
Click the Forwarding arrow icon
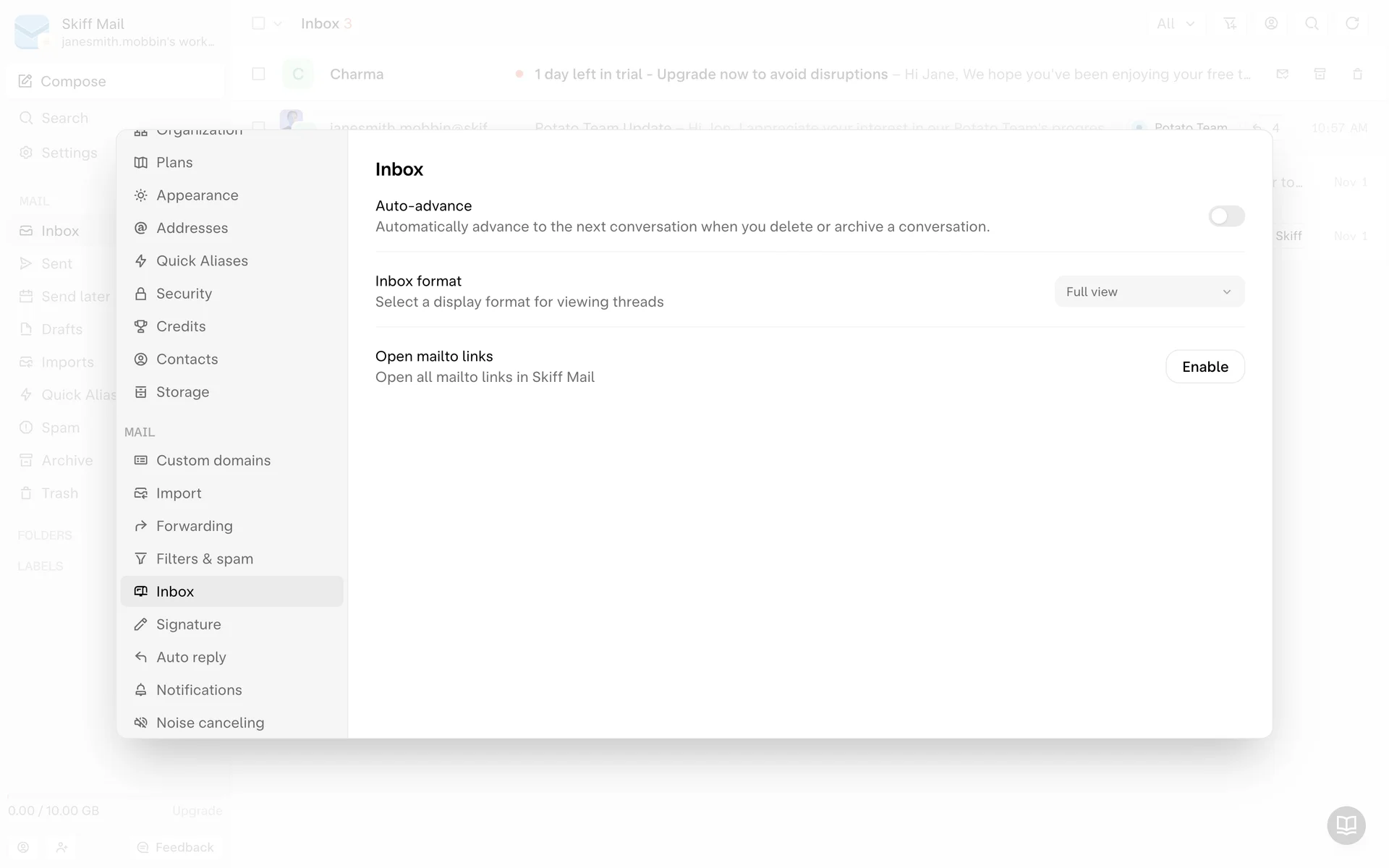pos(141,526)
